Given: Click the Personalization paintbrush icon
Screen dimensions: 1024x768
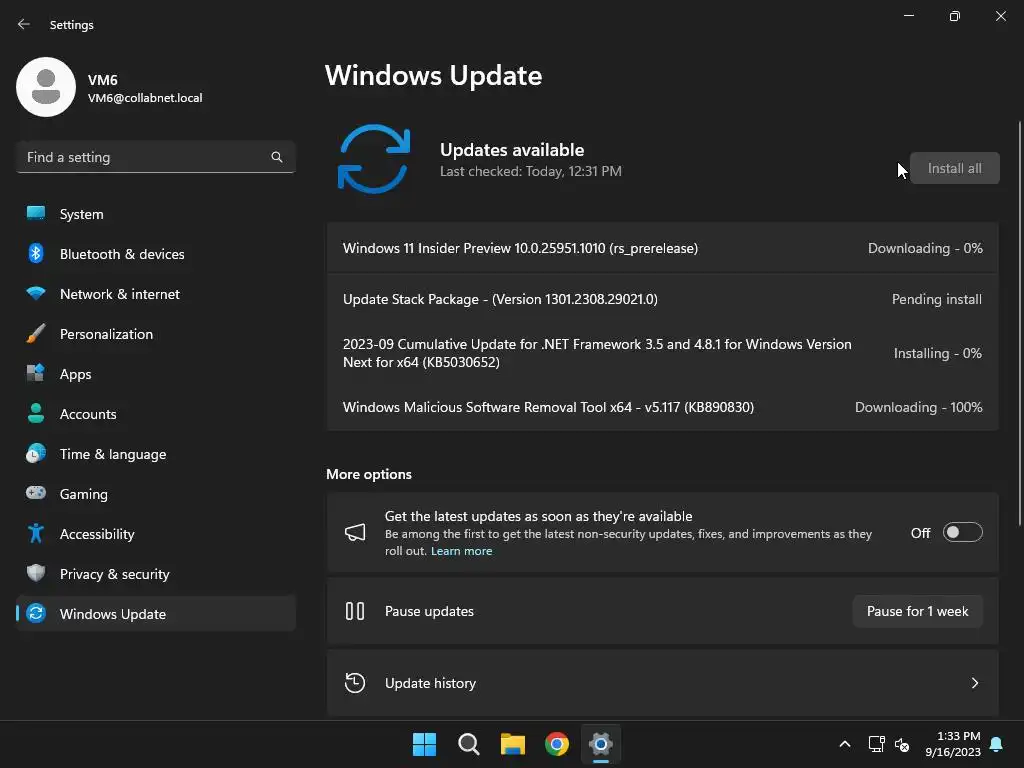Looking at the screenshot, I should 36,334.
